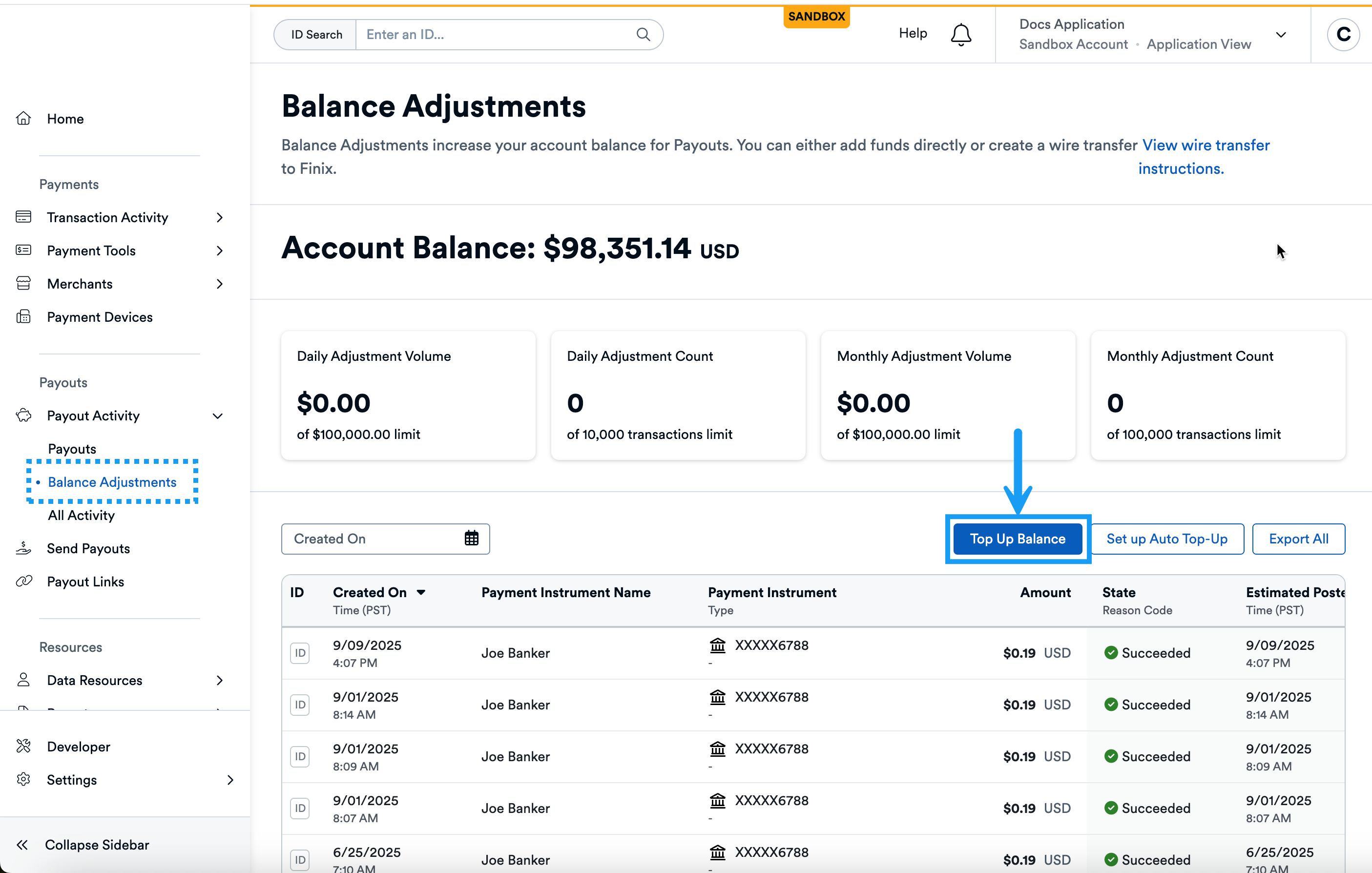Open notifications via the bell icon

pos(961,34)
